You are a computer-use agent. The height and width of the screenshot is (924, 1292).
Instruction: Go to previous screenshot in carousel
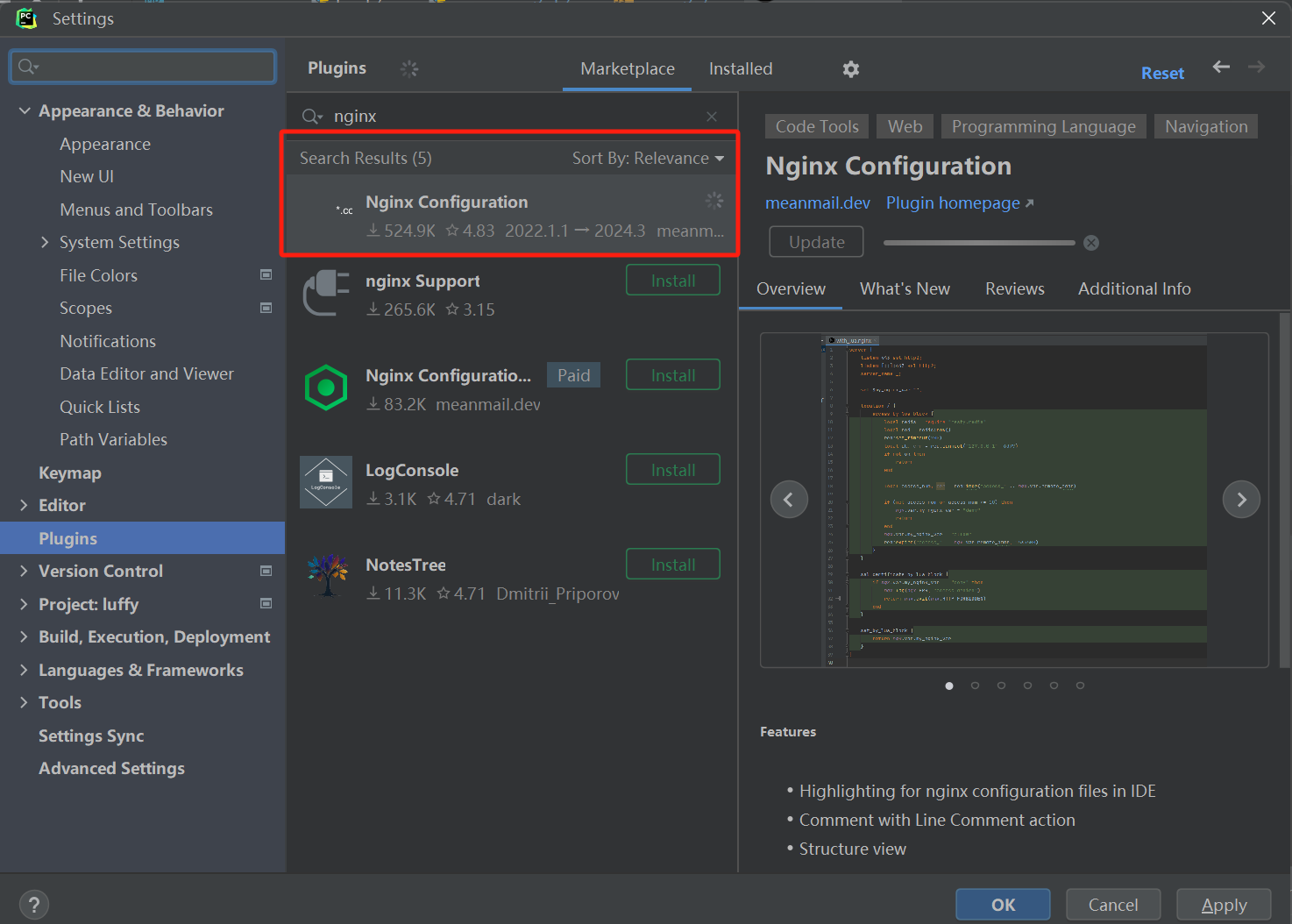click(789, 500)
